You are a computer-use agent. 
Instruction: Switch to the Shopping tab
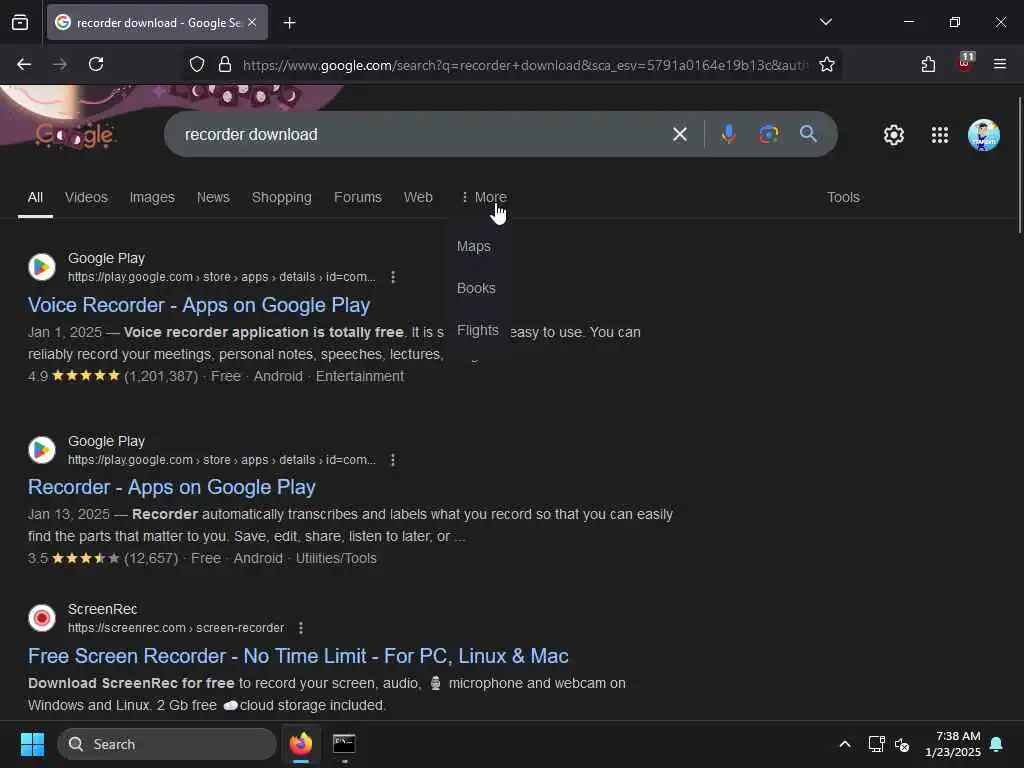(x=281, y=197)
